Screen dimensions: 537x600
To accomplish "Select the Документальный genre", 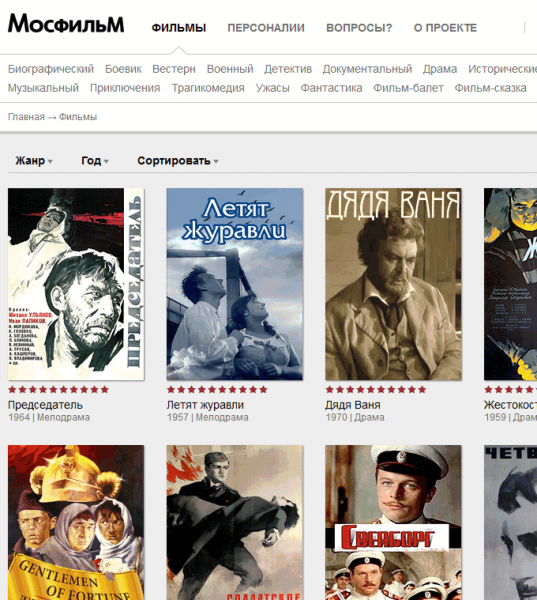I will (367, 69).
